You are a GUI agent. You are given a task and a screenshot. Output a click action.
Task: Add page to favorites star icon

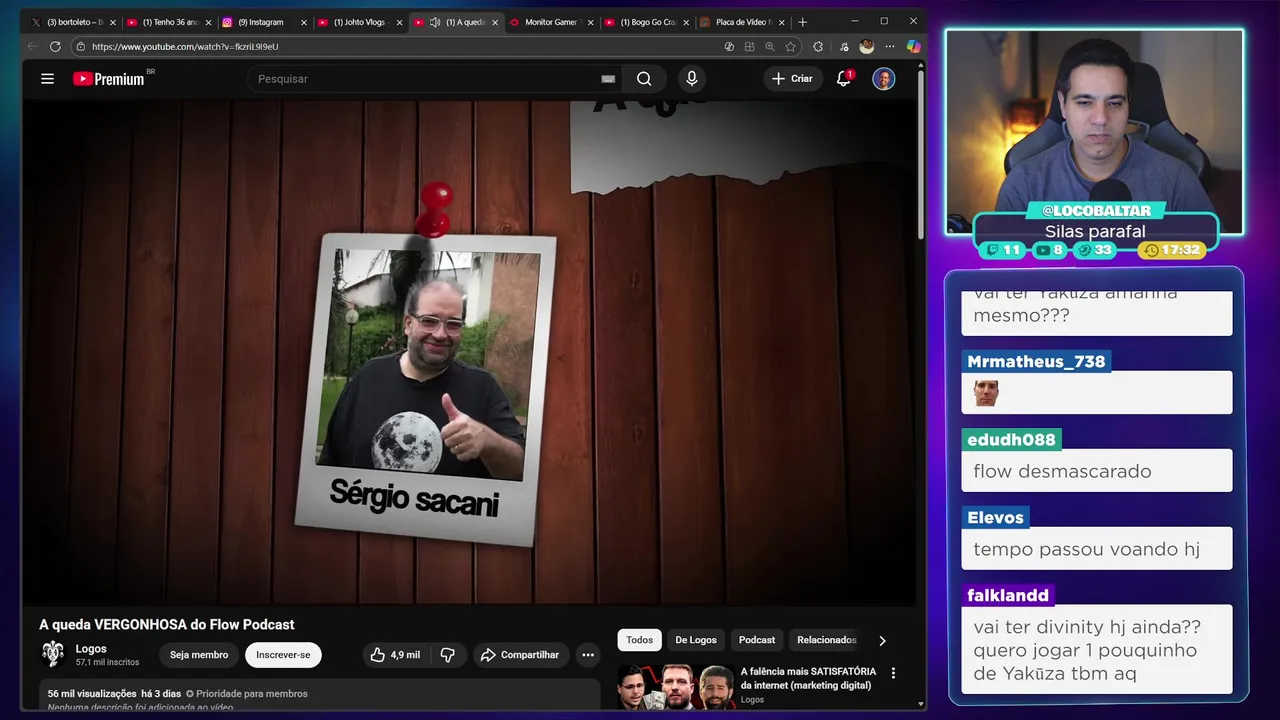coord(790,46)
